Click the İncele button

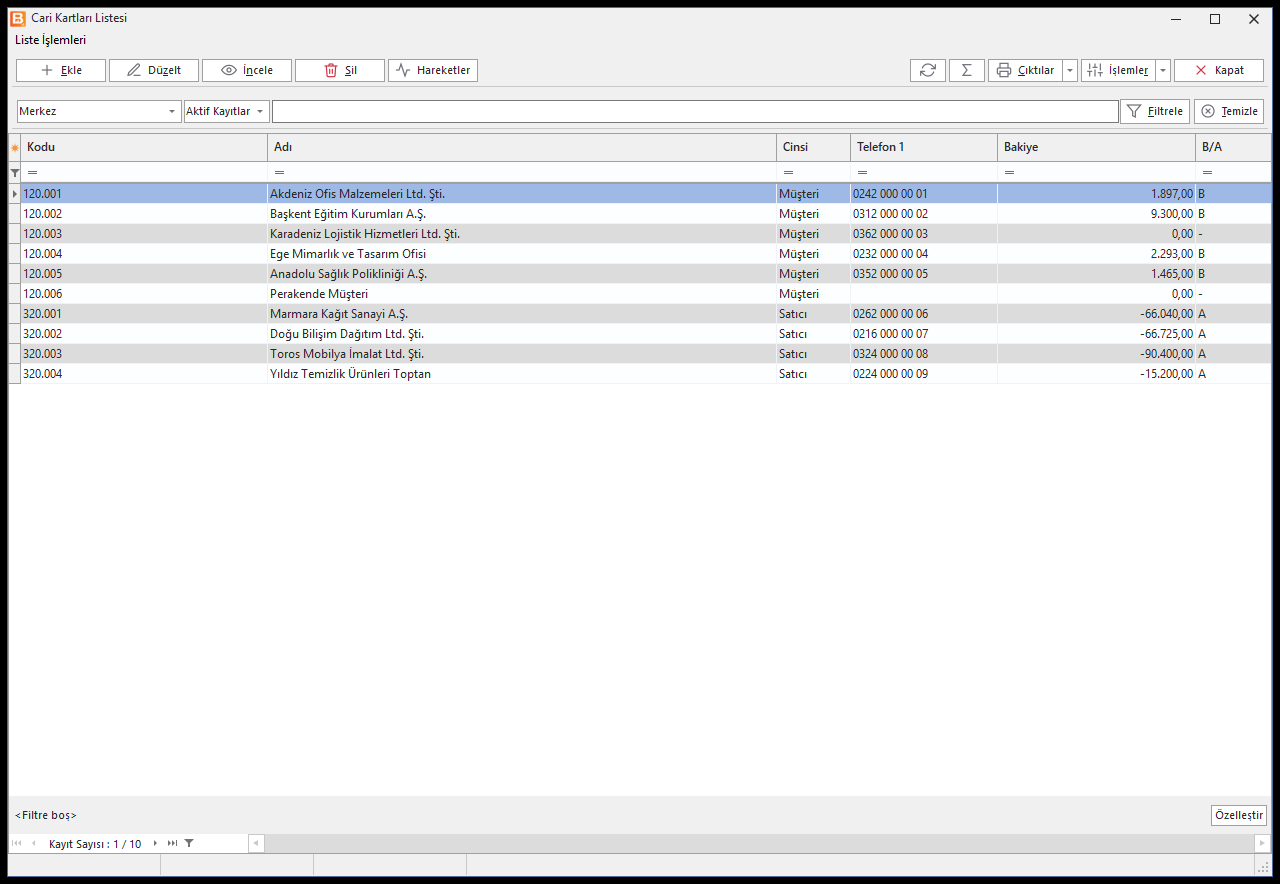(x=247, y=70)
